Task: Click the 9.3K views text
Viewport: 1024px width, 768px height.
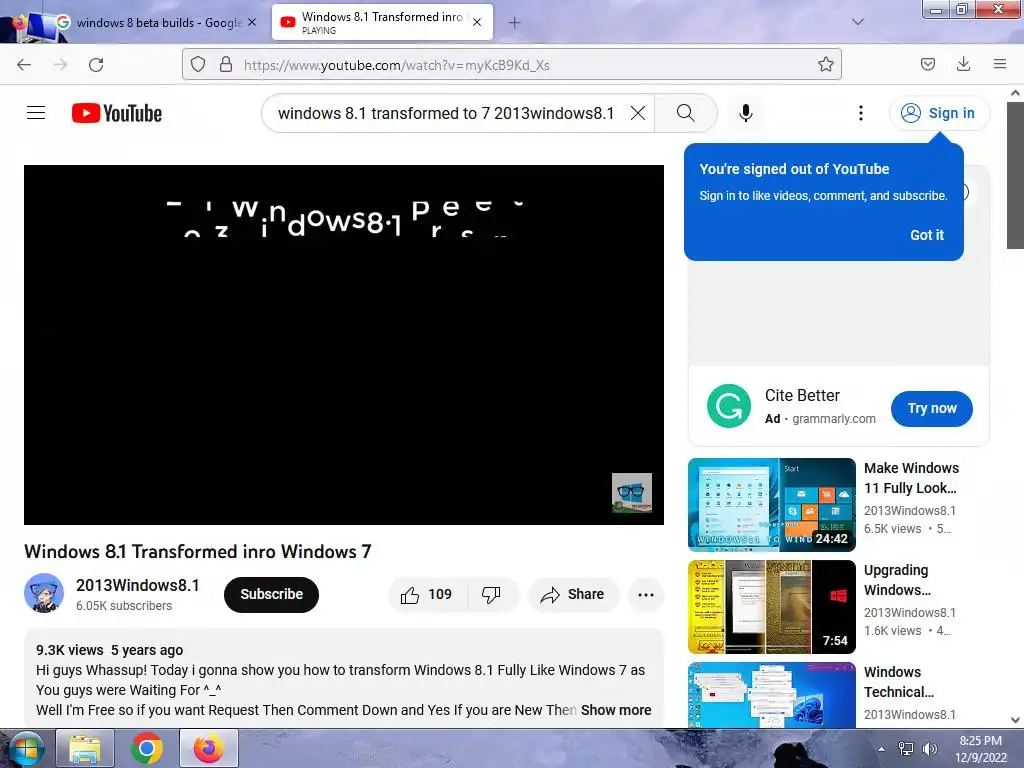Action: [x=70, y=650]
